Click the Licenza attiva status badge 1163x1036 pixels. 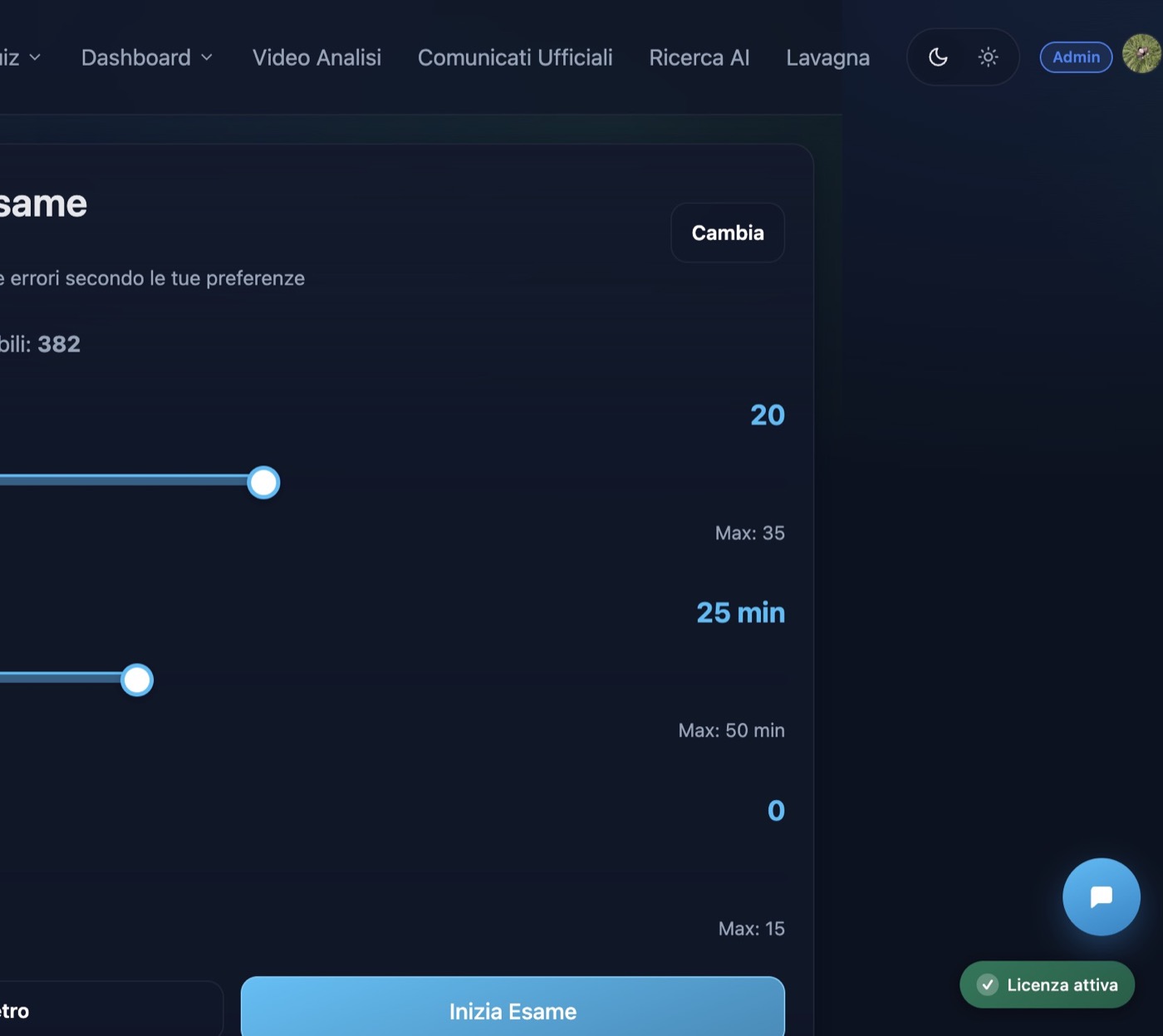(x=1047, y=984)
